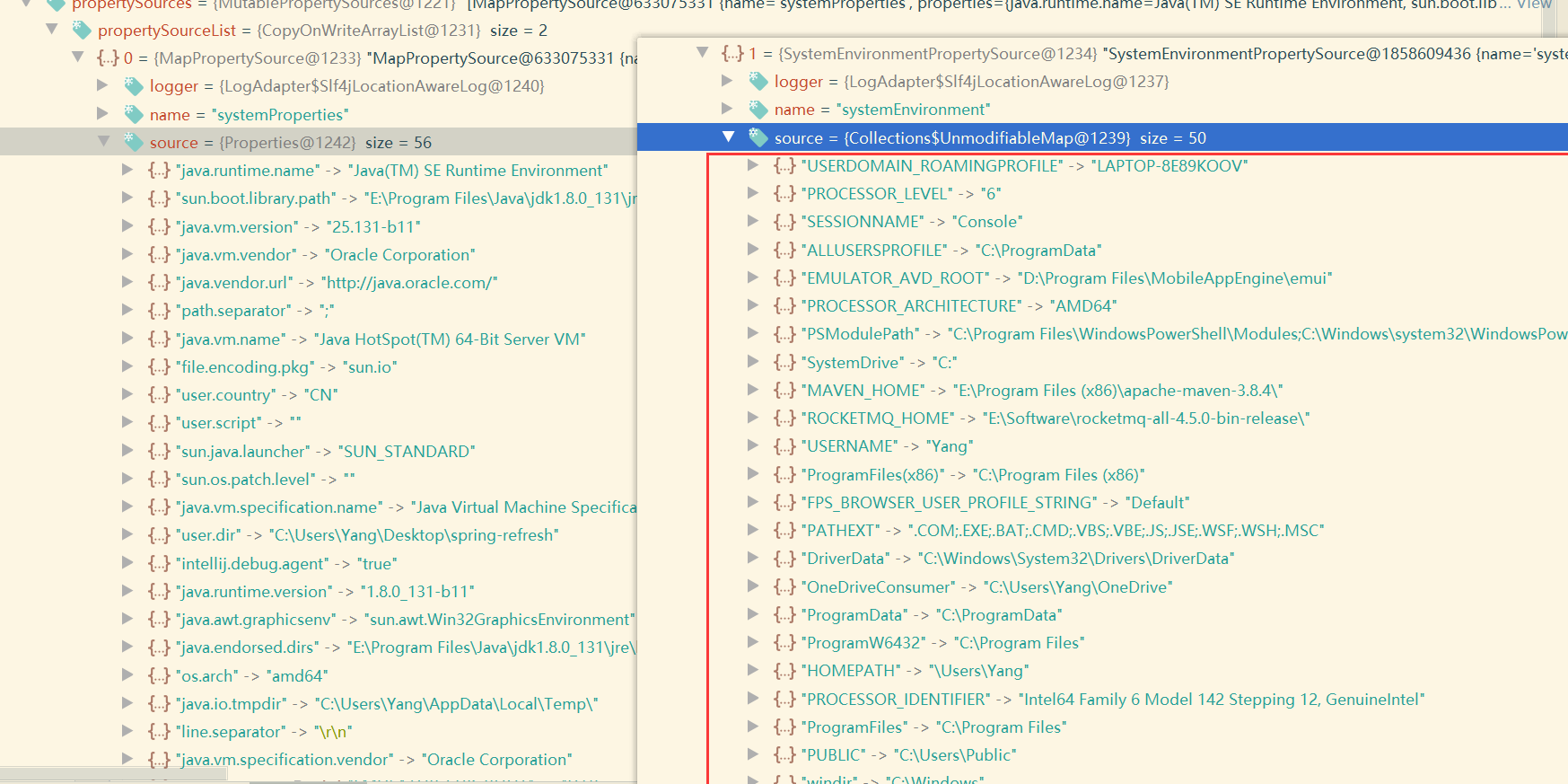The width and height of the screenshot is (1568, 784).
Task: Select the "FPS_BROWSER_USER_PROFILE_STRING" row
Action: [x=995, y=503]
